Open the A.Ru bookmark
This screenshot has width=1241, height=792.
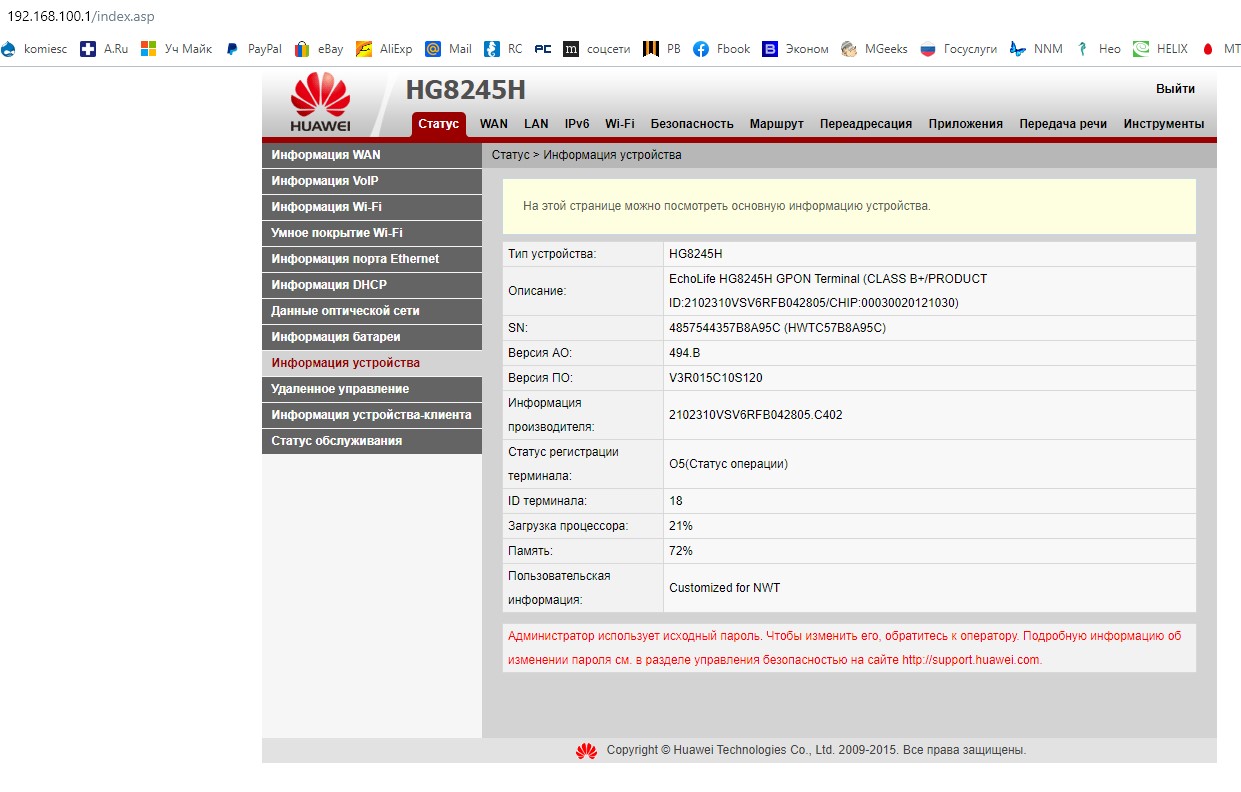click(x=104, y=48)
